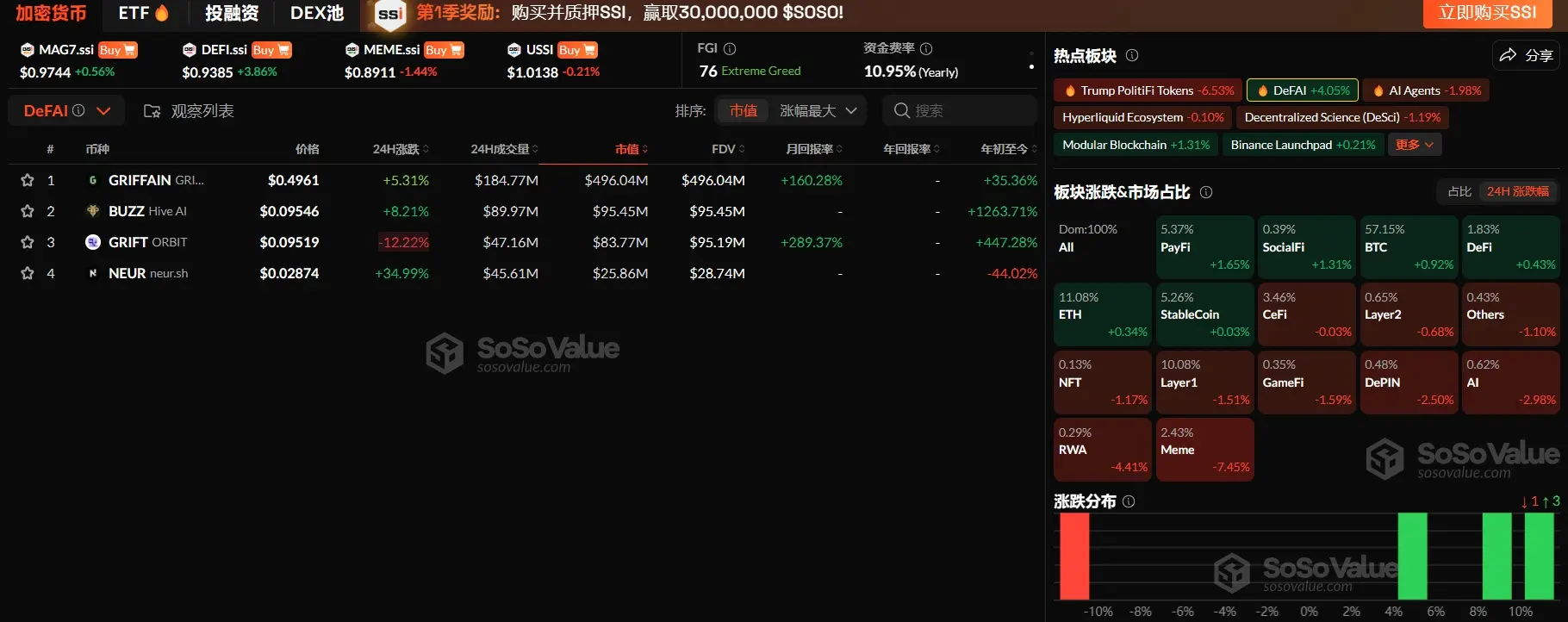The width and height of the screenshot is (1568, 622).
Task: Switch to the DEX池 tab
Action: point(316,13)
